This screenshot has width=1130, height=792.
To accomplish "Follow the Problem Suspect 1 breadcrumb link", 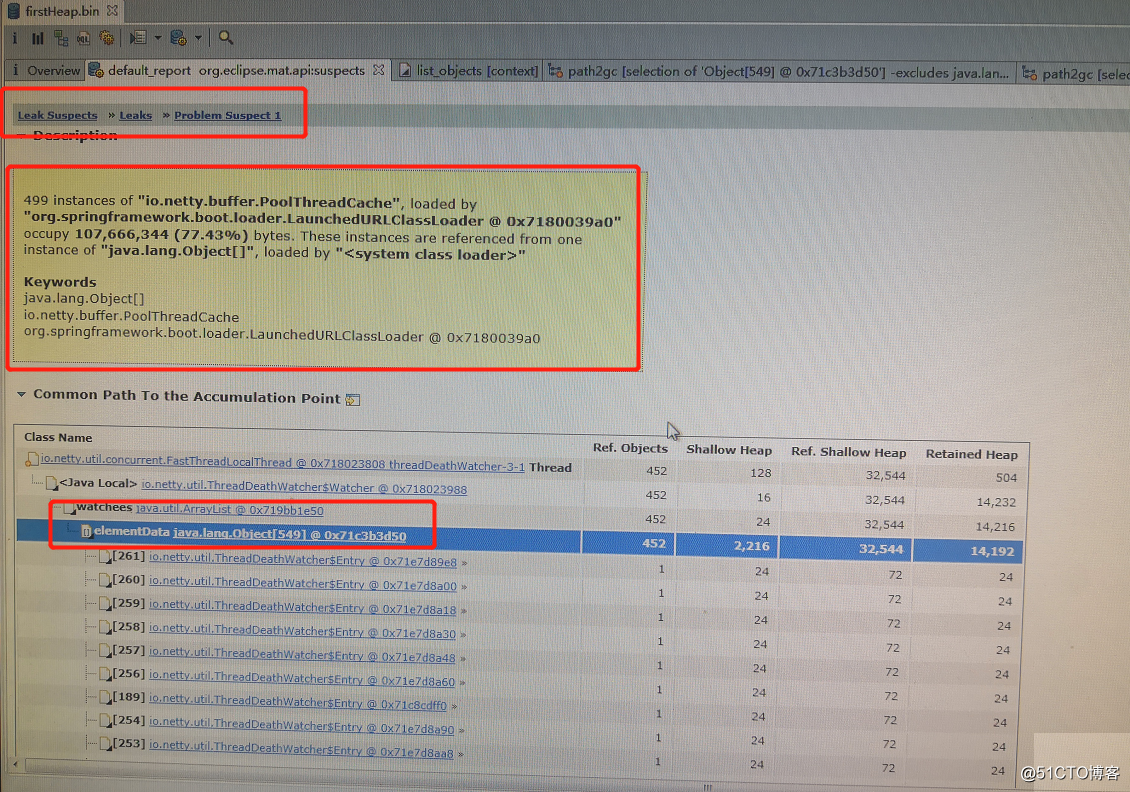I will 228,115.
